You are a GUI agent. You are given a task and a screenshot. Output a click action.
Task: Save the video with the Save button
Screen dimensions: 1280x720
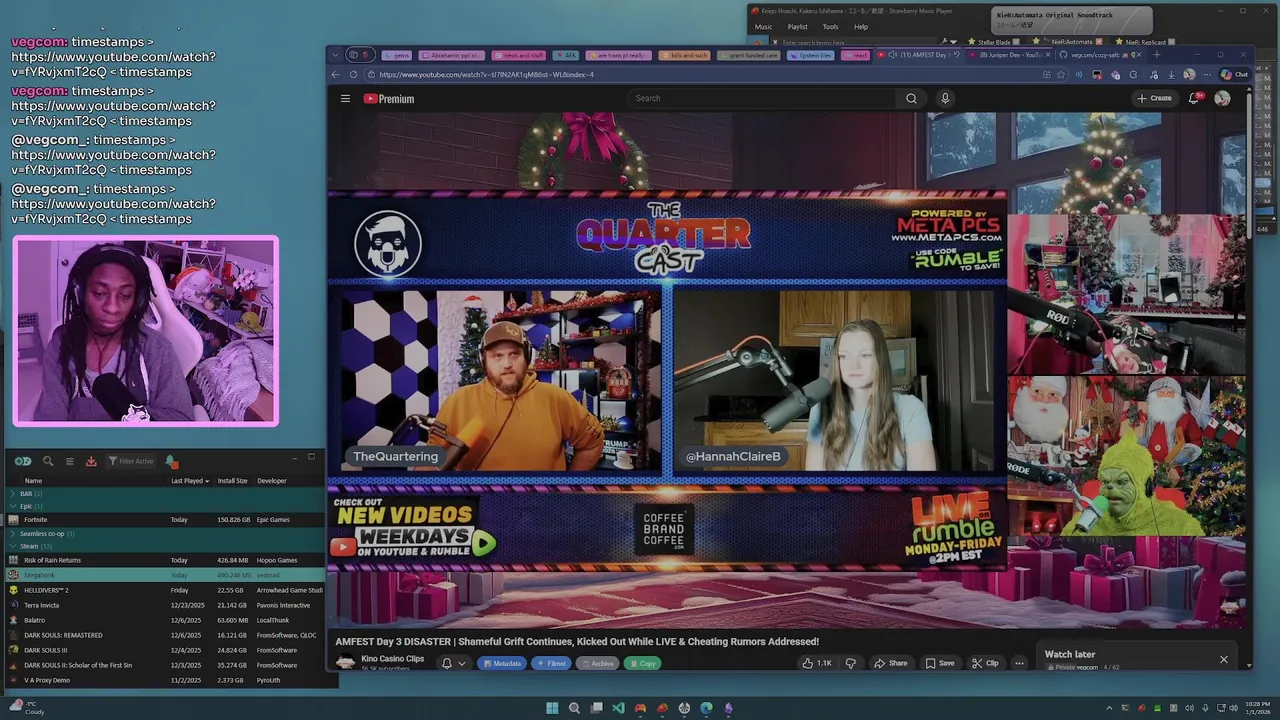[940, 663]
